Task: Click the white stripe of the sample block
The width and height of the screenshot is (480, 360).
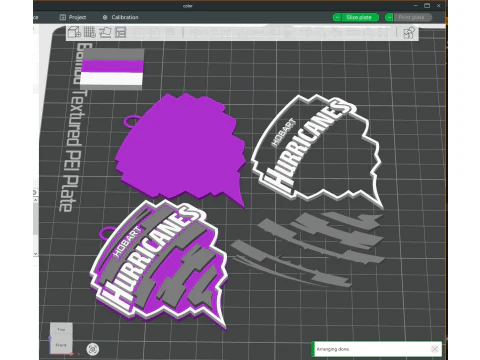Action: coord(112,79)
